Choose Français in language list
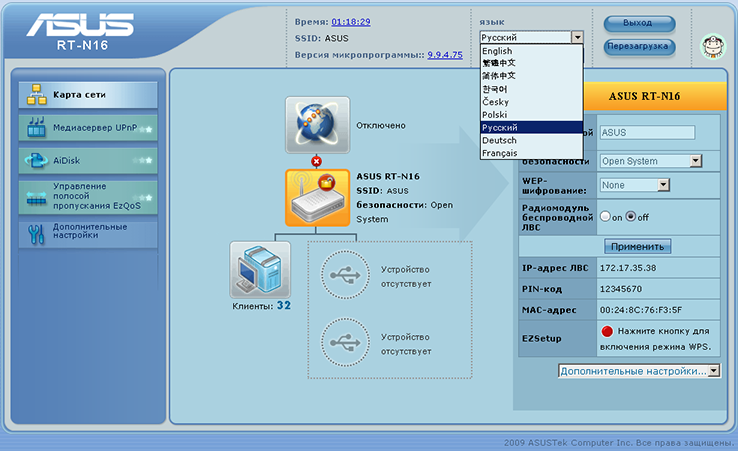This screenshot has height=451, width=738. [531, 153]
